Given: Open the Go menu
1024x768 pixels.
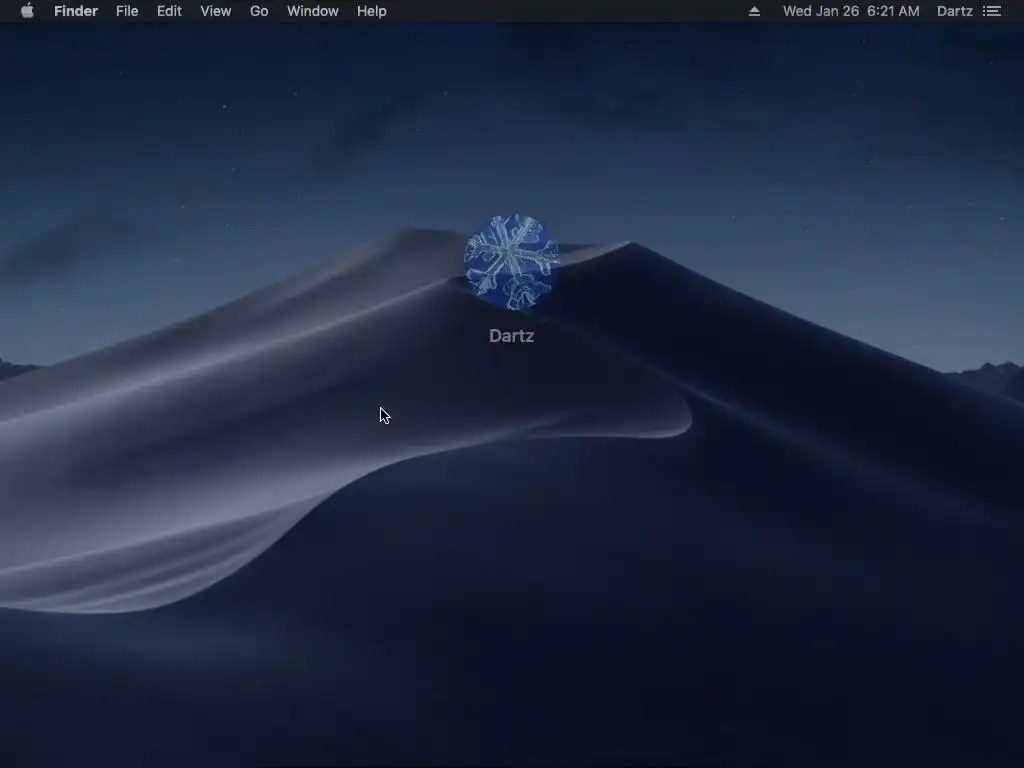Looking at the screenshot, I should [x=259, y=11].
